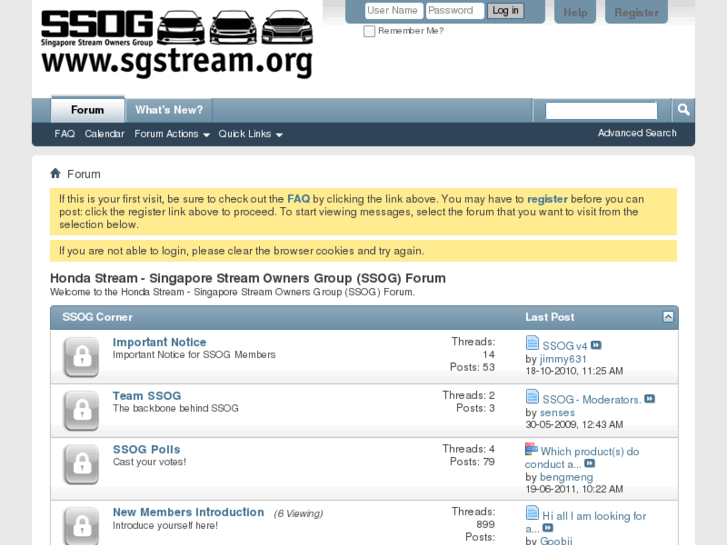Click the Log in button
The height and width of the screenshot is (545, 727).
pos(505,11)
